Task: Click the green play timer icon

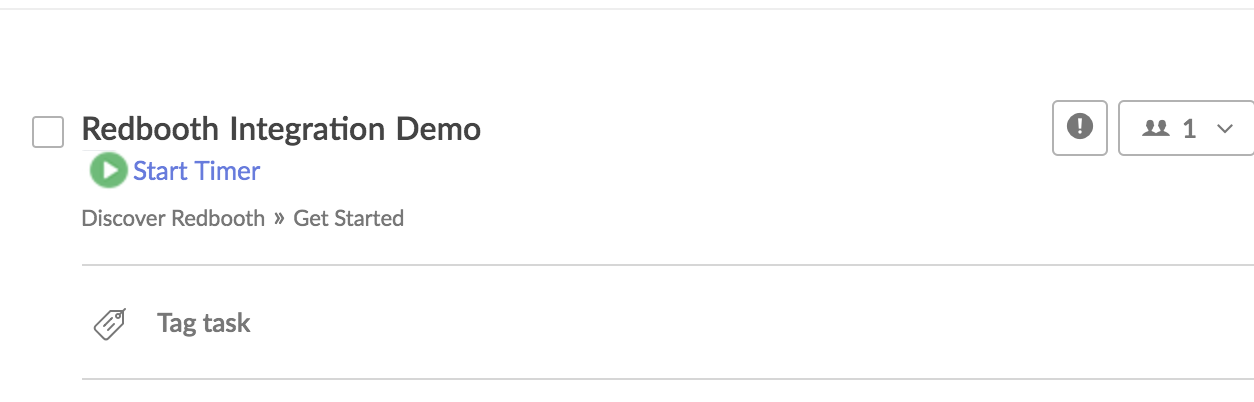Action: pyautogui.click(x=108, y=170)
